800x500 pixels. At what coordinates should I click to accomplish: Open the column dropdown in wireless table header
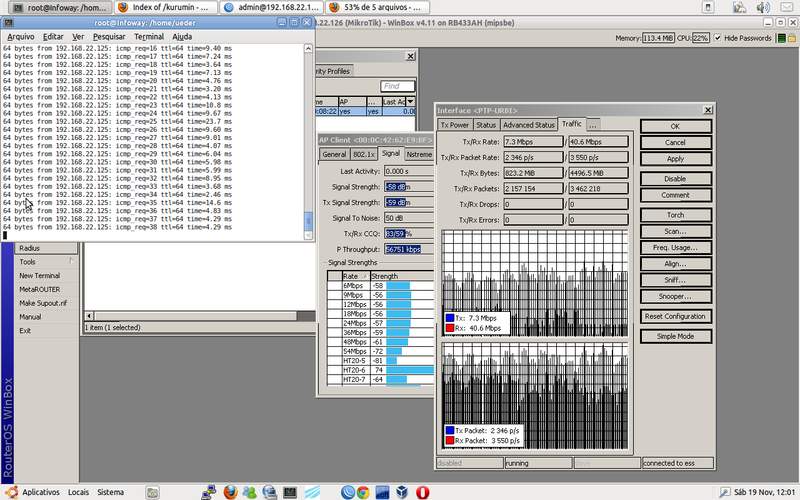[409, 102]
